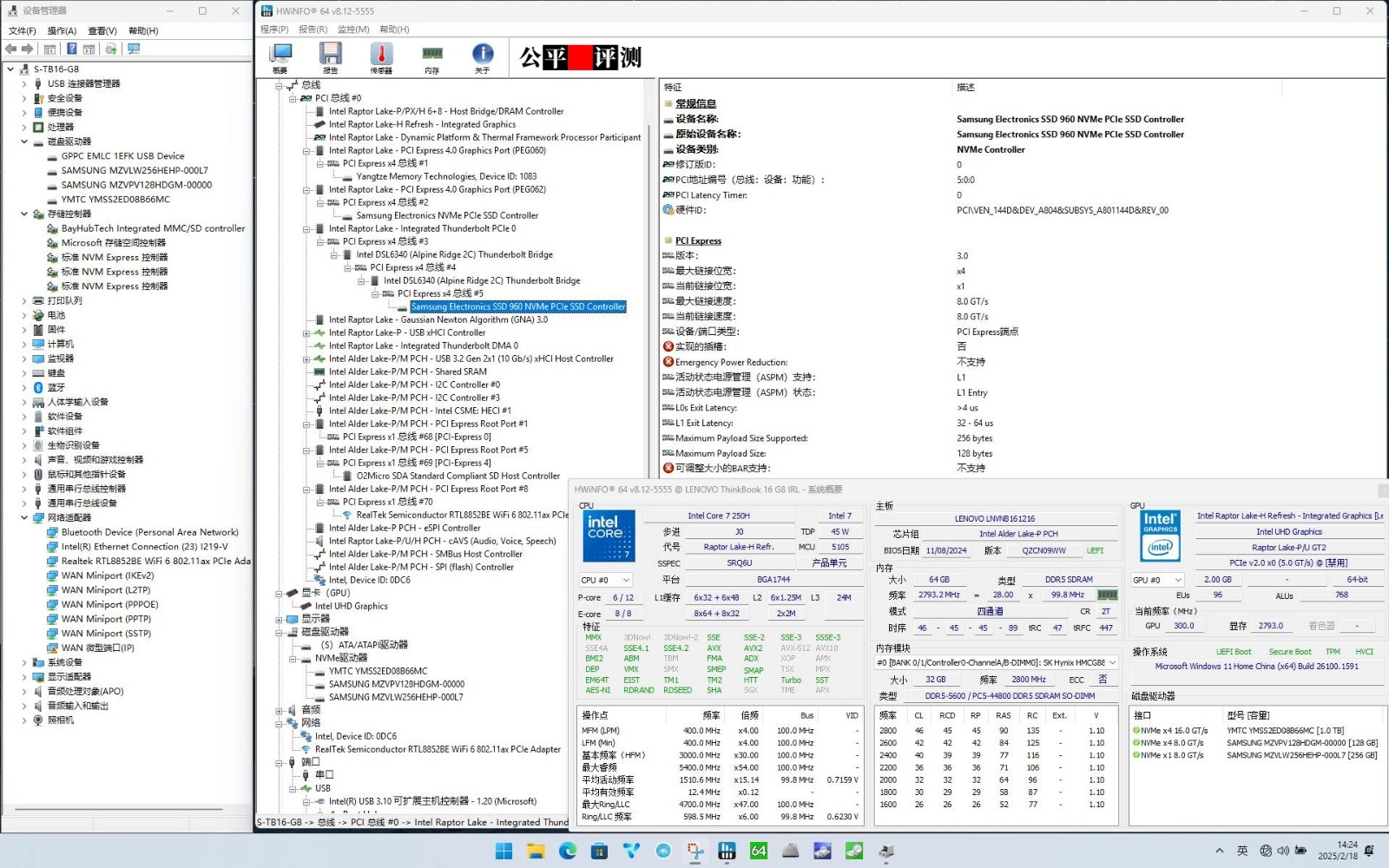Viewport: 1389px width, 868px height.
Task: Open the 文件(F) menu in Device Manager
Action: [x=23, y=30]
